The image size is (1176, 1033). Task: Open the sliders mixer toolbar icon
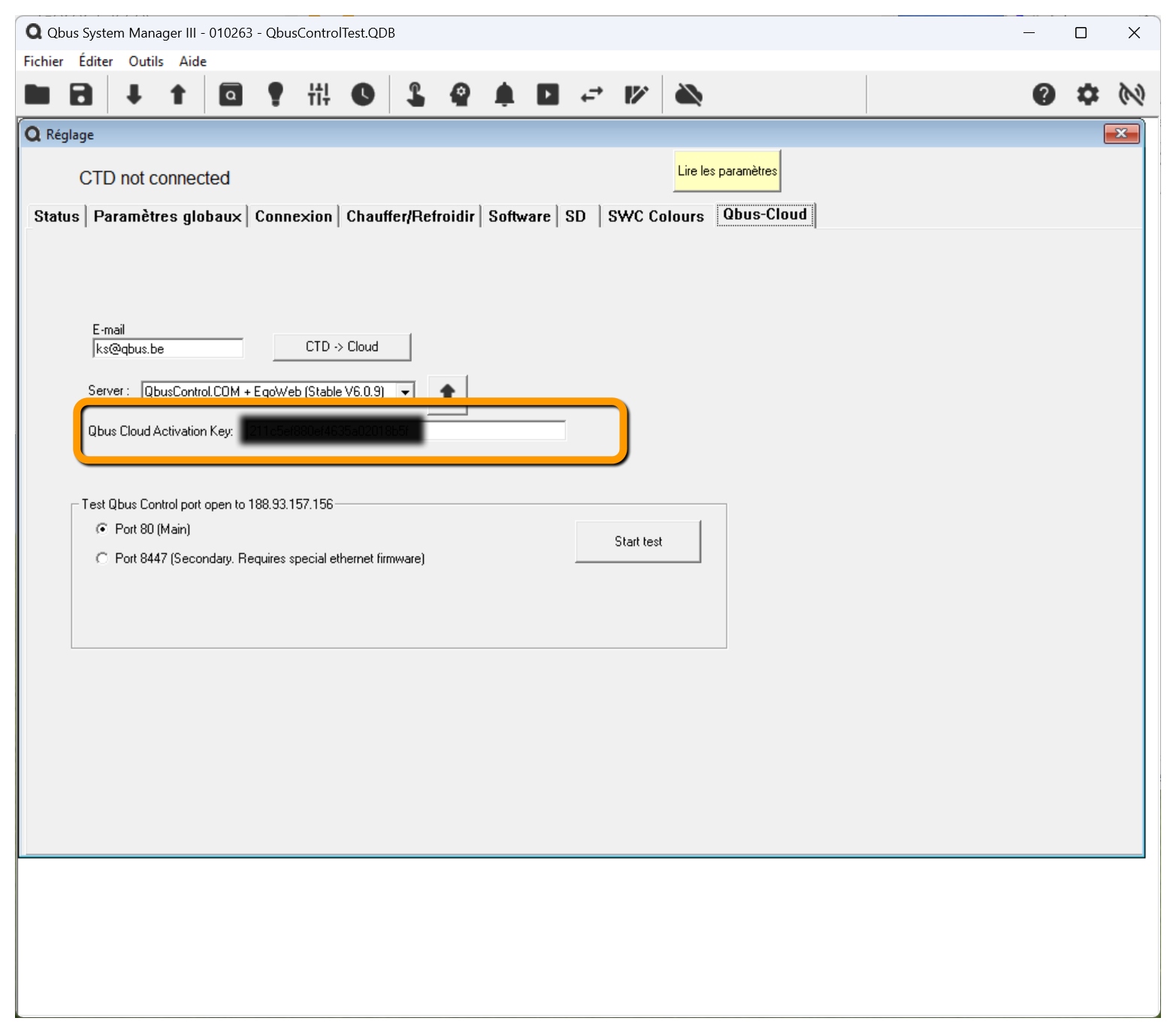click(x=319, y=95)
